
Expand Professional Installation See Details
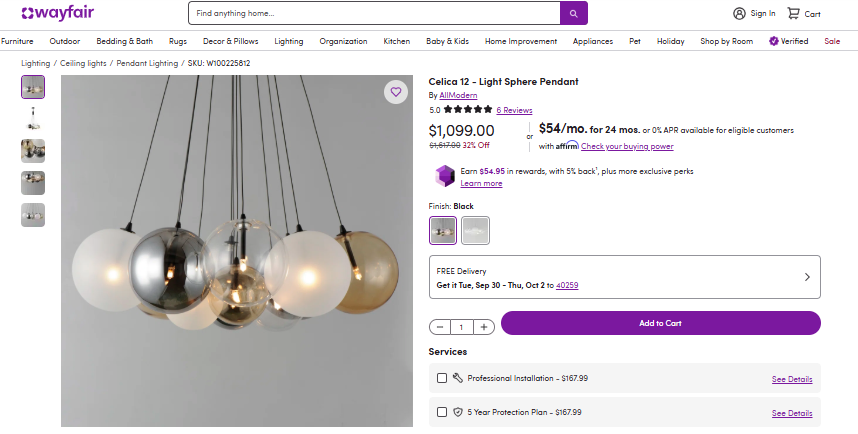(792, 379)
